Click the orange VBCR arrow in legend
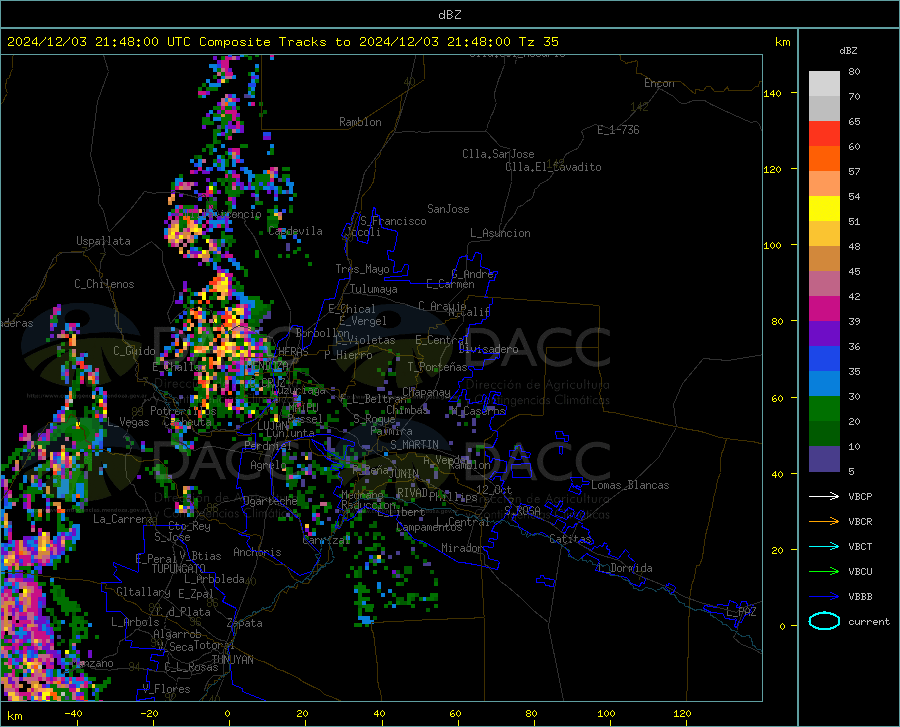 click(x=824, y=522)
